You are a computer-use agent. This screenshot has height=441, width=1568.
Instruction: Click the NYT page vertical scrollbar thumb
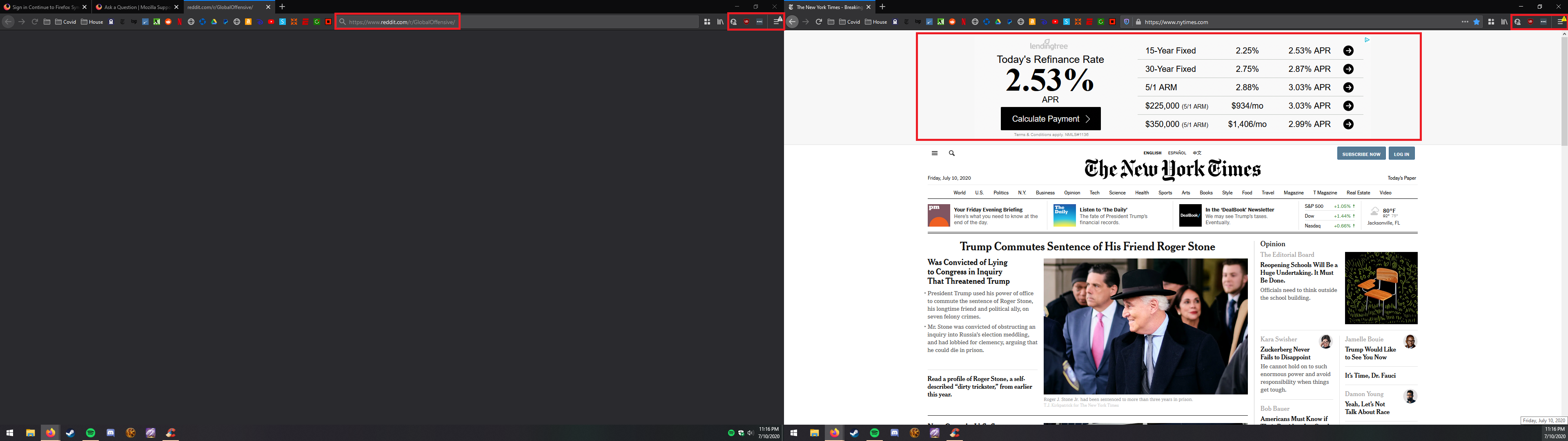tap(1564, 91)
